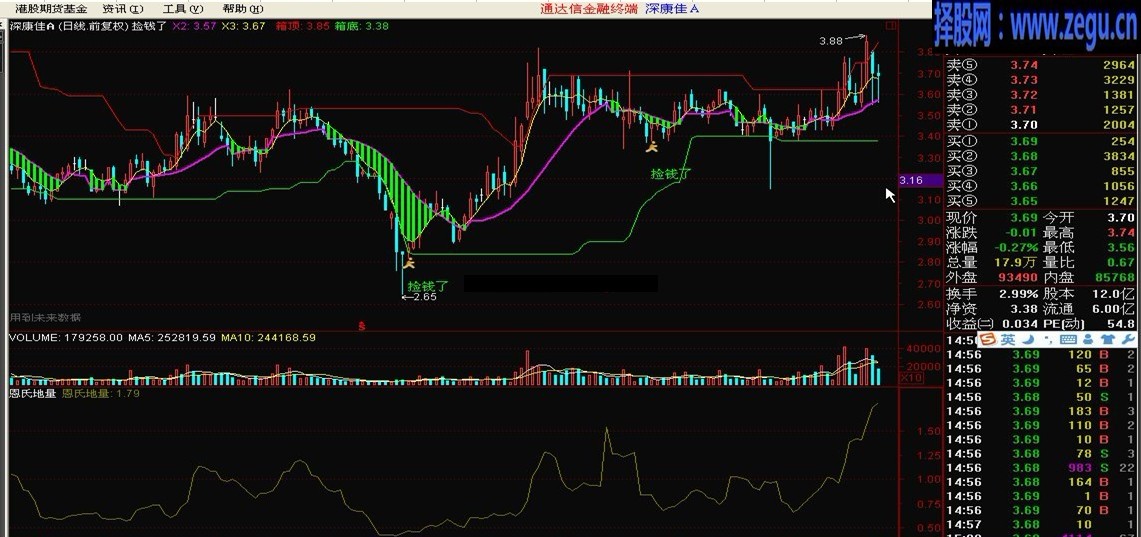Click the X10 volume scale label

911,378
